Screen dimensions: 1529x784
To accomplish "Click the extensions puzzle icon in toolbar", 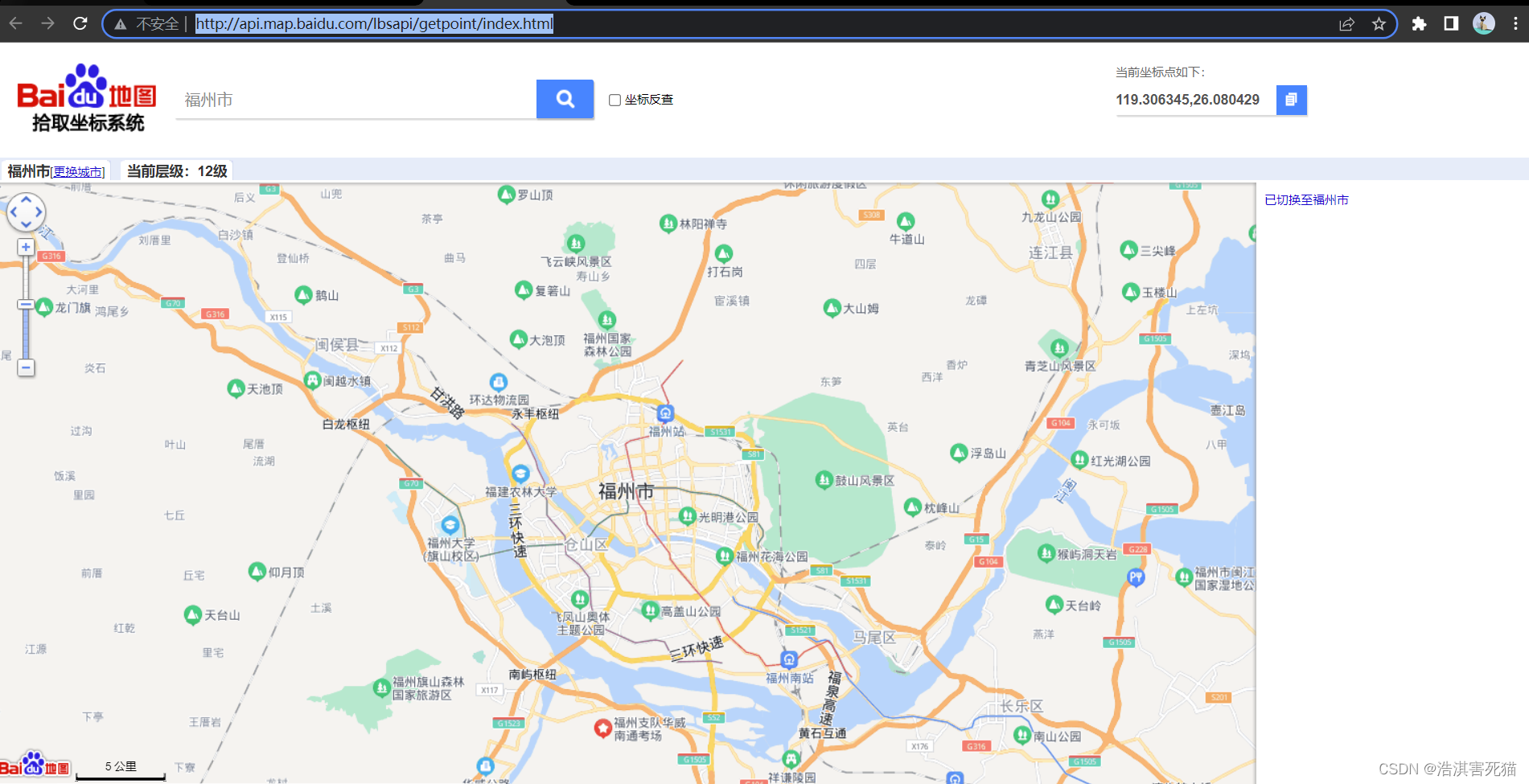I will pos(1419,23).
